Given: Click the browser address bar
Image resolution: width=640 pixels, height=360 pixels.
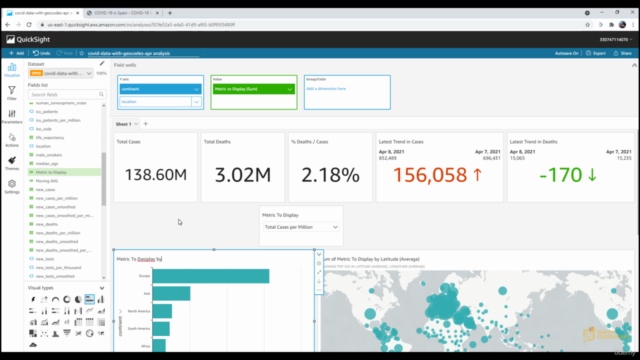Looking at the screenshot, I should 310,24.
